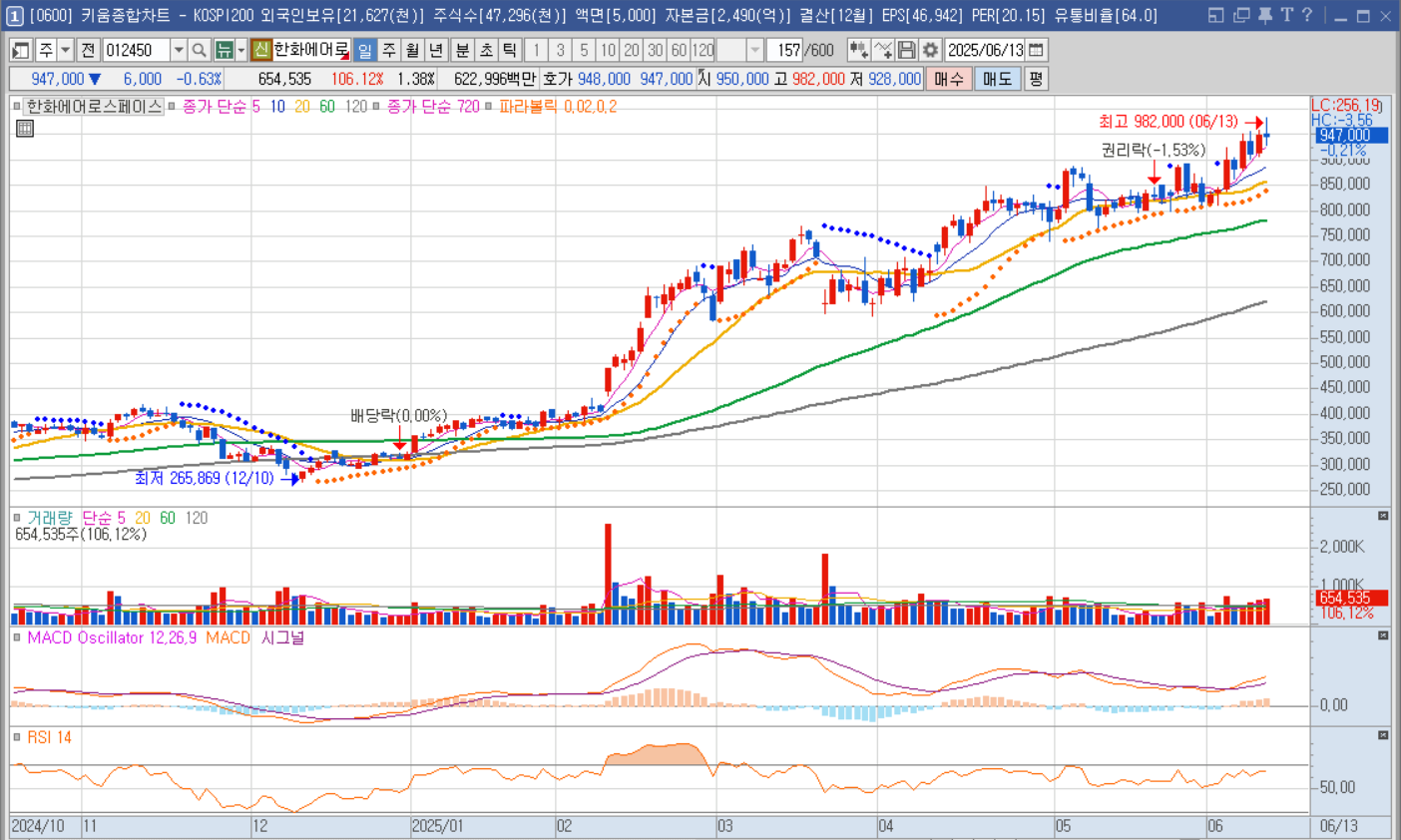
Task: Click the 주 market type box left of 전
Action: tap(46, 50)
